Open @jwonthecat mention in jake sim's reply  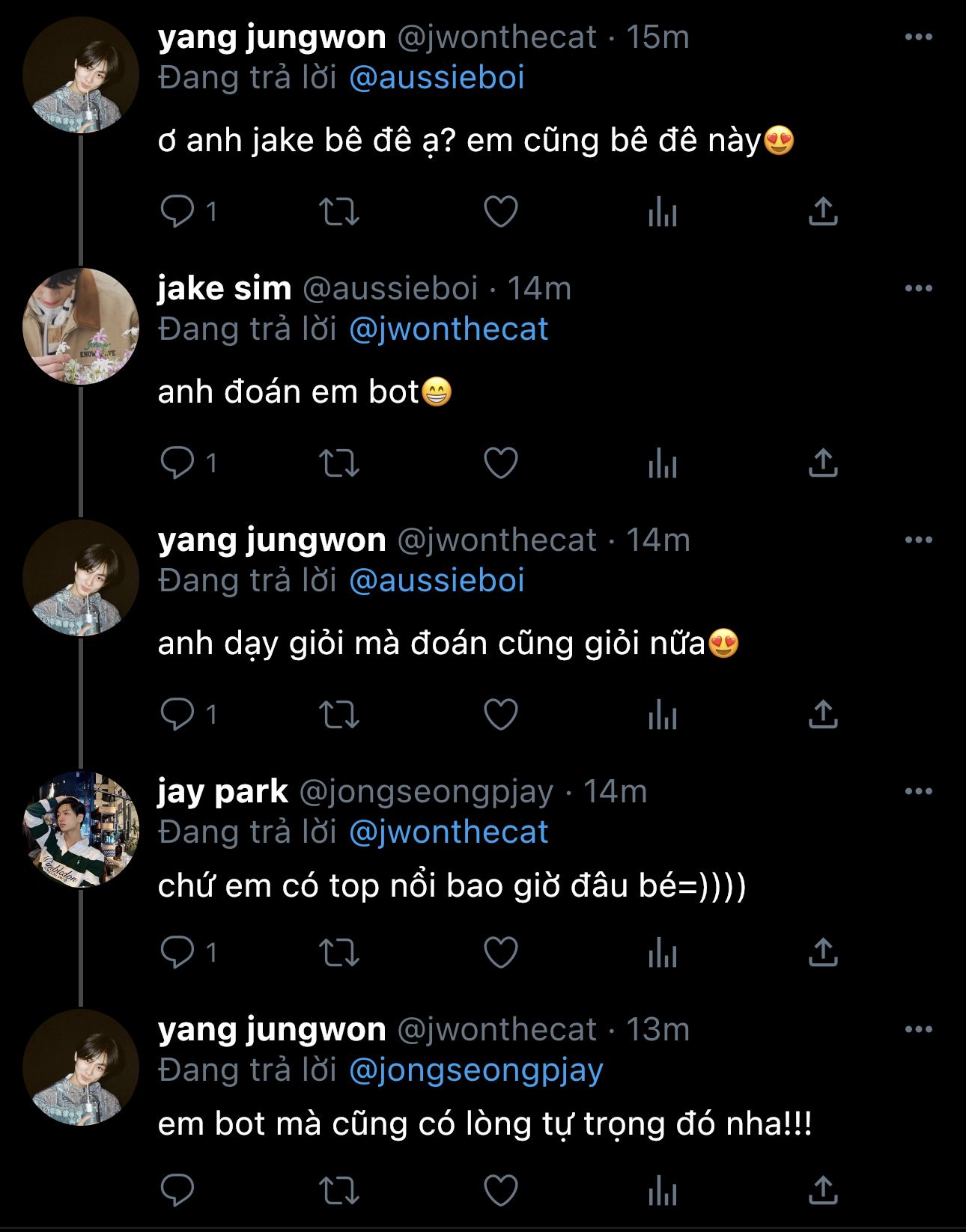pos(449,329)
